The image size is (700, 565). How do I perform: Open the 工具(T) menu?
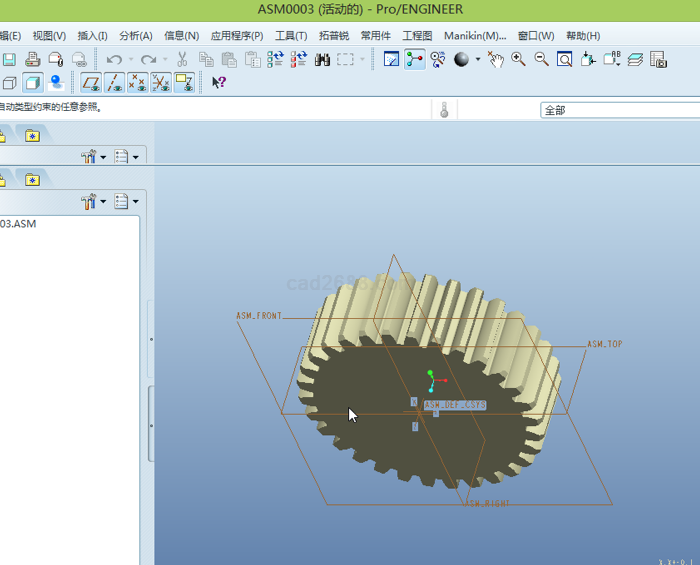(x=291, y=35)
